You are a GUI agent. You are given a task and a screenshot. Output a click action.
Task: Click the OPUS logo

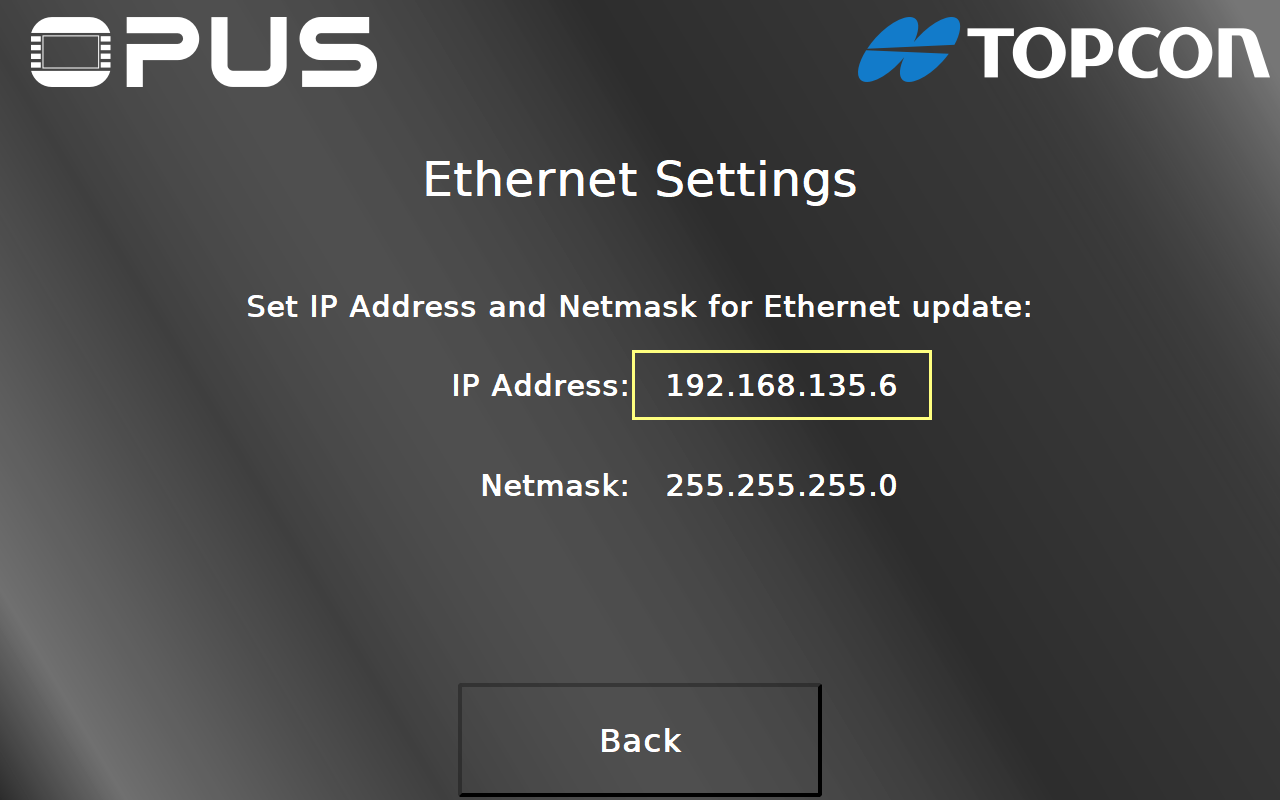tap(203, 51)
